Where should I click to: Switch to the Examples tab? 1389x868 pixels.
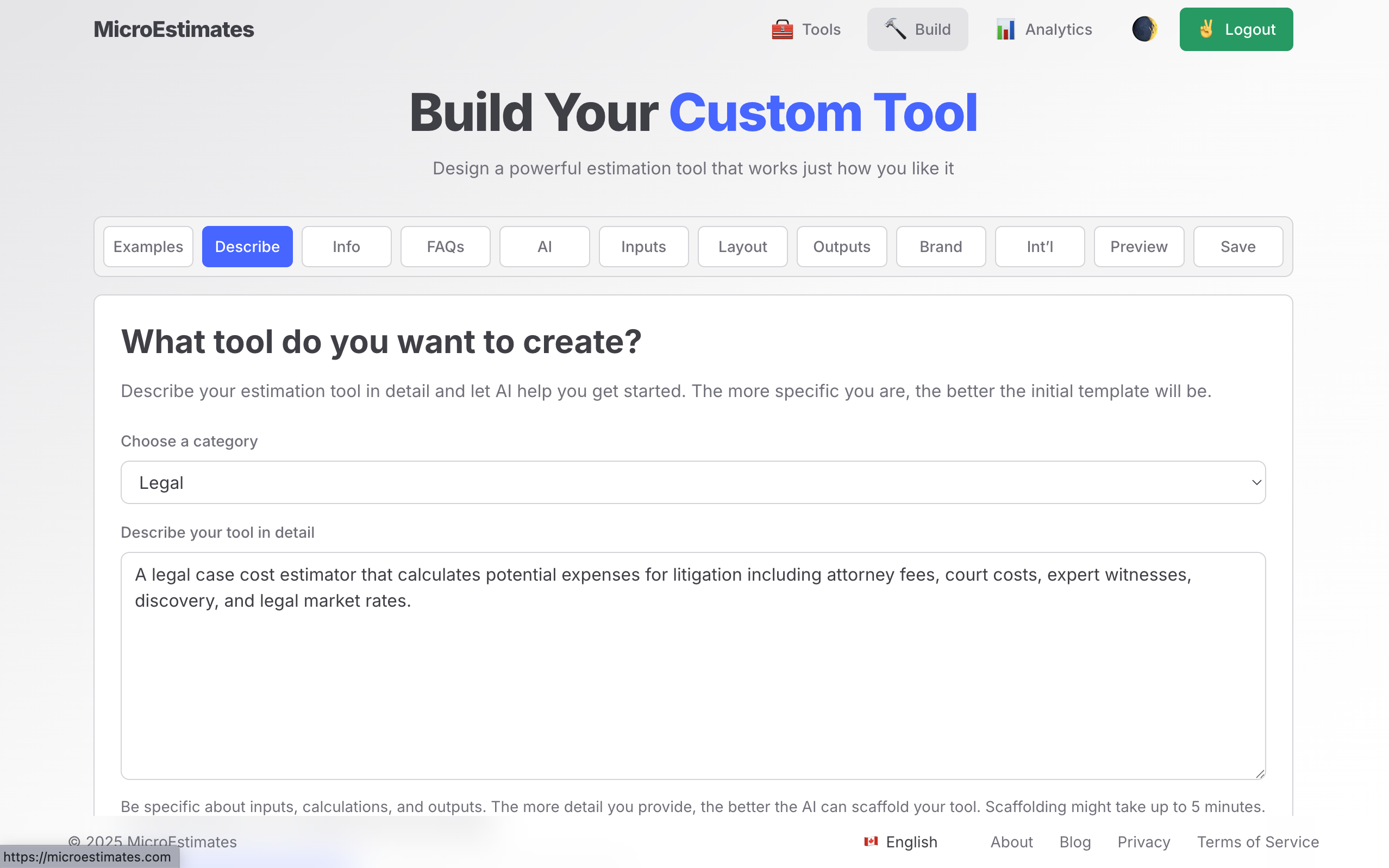pos(148,246)
